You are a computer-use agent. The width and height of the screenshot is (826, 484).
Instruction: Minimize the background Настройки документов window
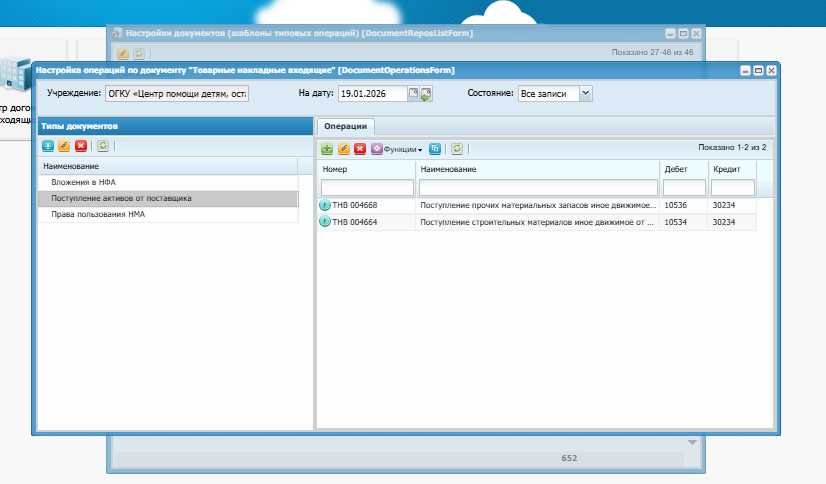pyautogui.click(x=670, y=34)
